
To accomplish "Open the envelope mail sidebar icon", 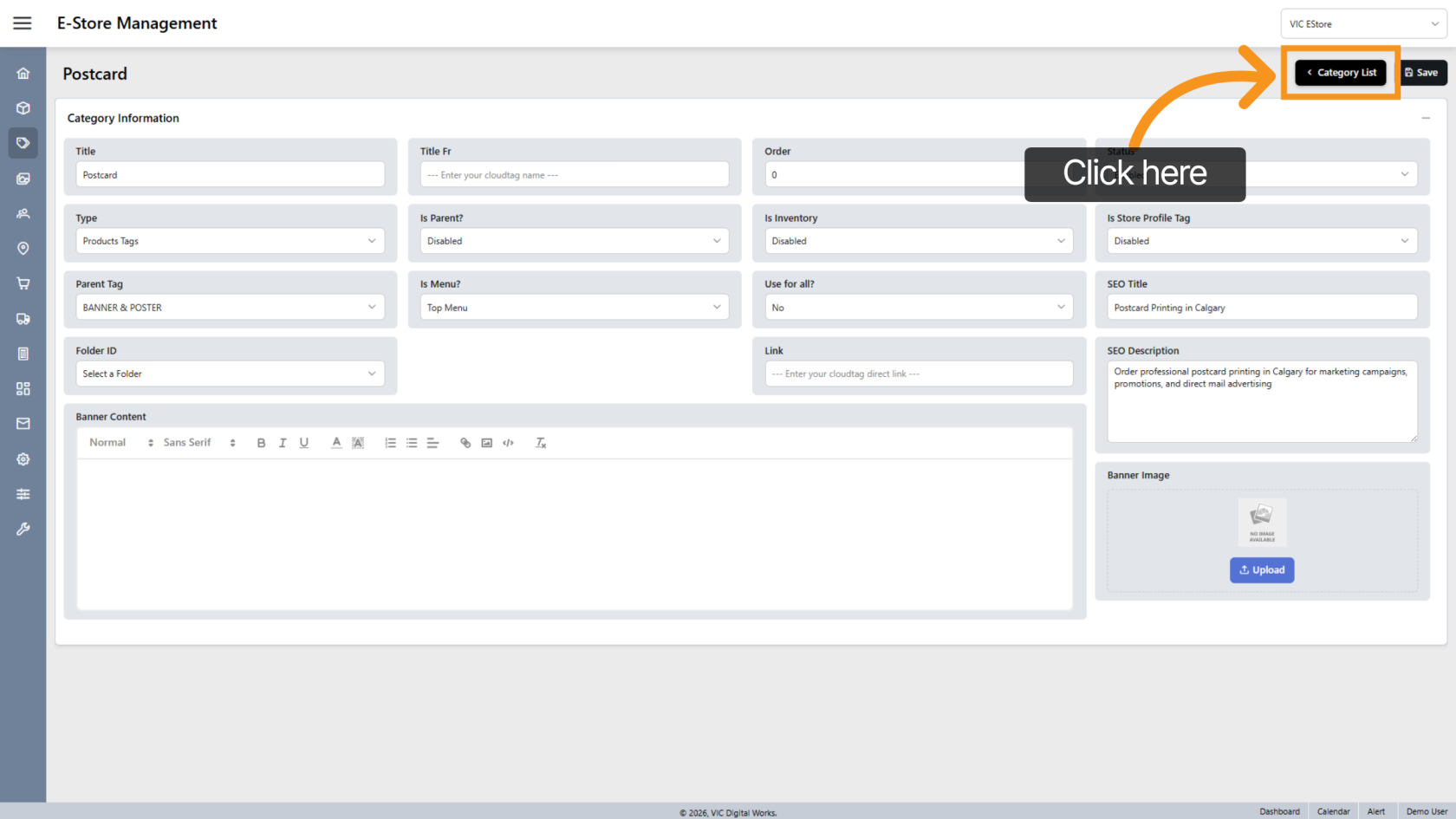I will coord(23,424).
